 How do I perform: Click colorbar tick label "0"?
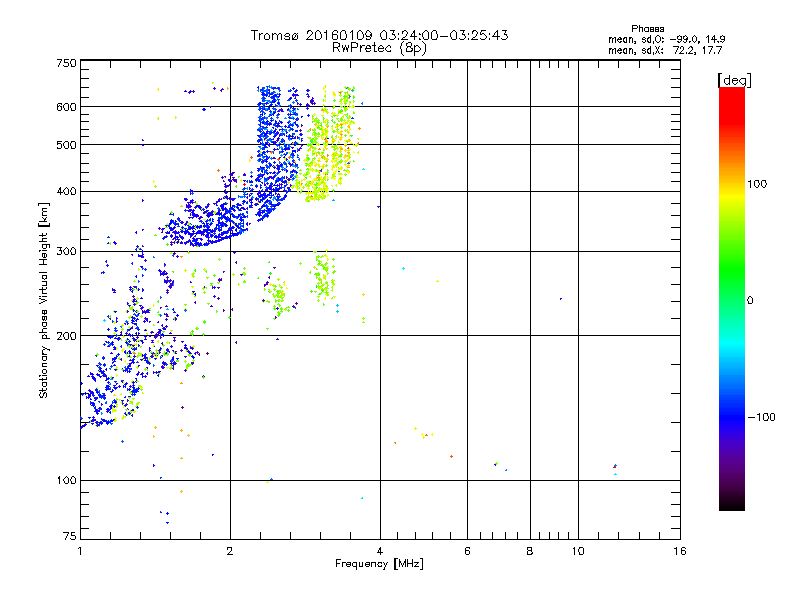749,301
